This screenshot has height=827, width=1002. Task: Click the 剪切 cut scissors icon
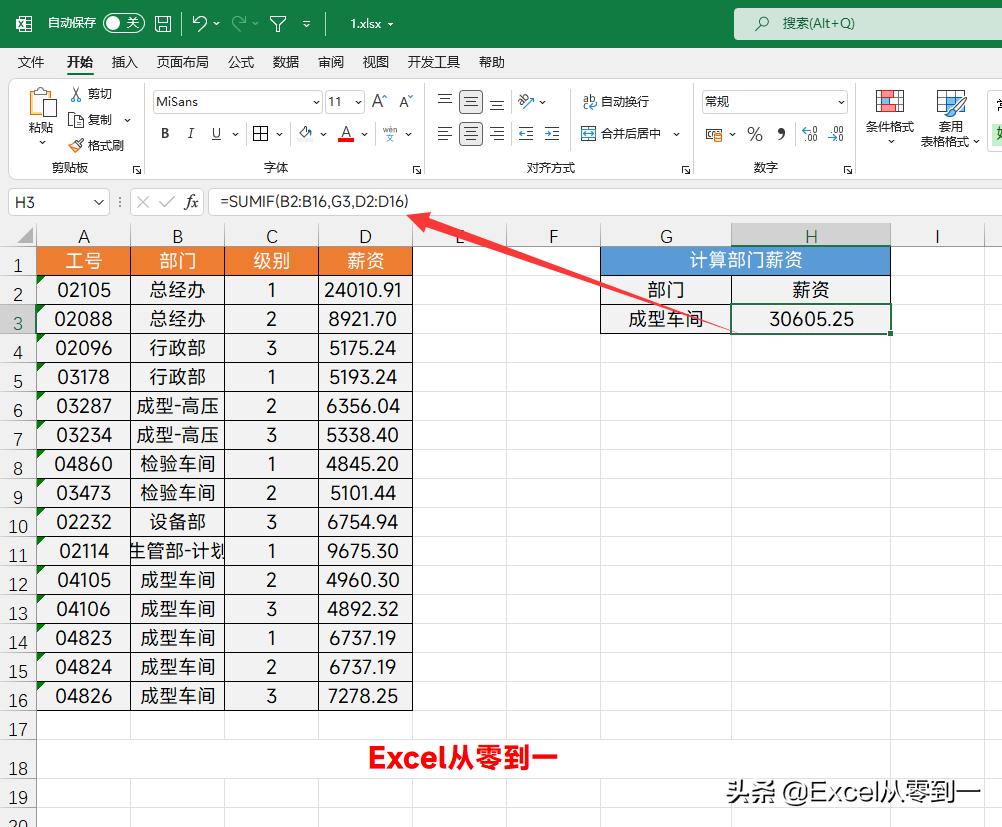coord(78,93)
